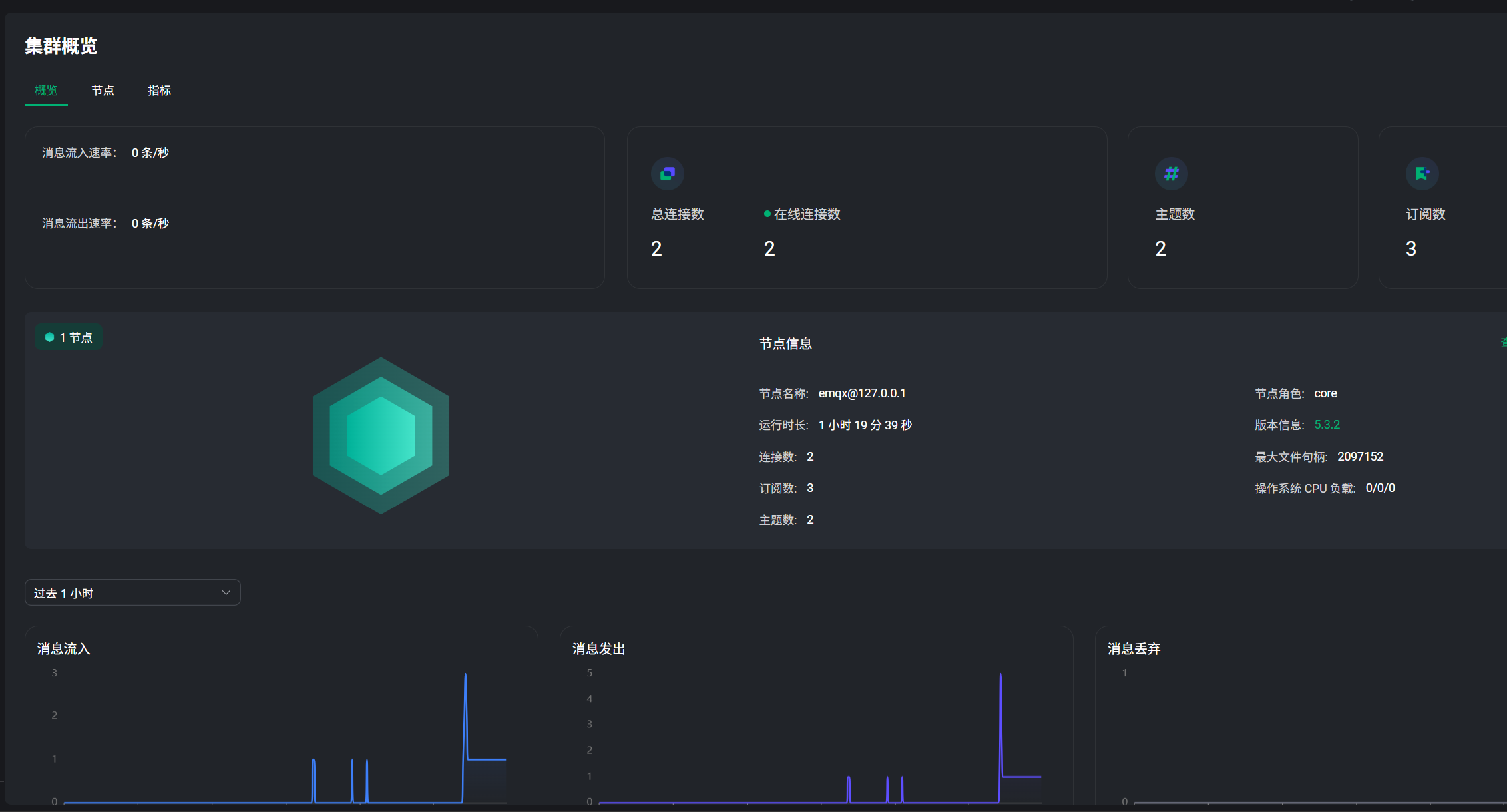The width and height of the screenshot is (1507, 812).
Task: Open the 过去 1 小时 time range dropdown
Action: (x=132, y=592)
